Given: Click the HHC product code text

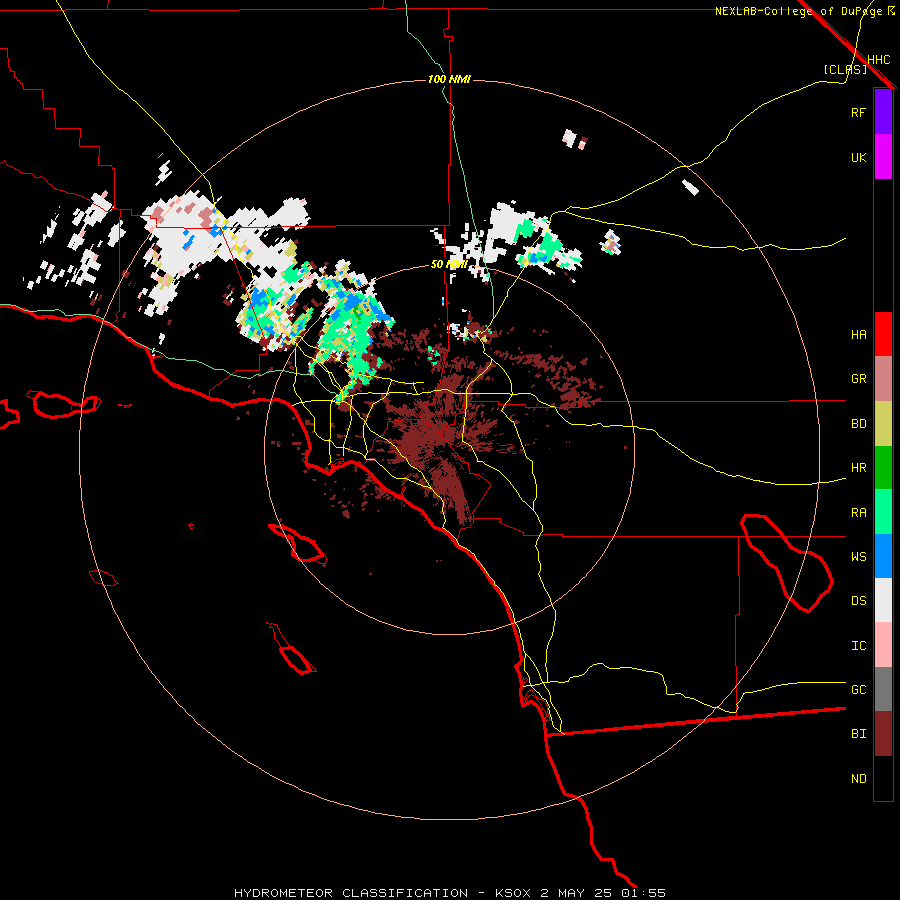Looking at the screenshot, I should (x=878, y=60).
